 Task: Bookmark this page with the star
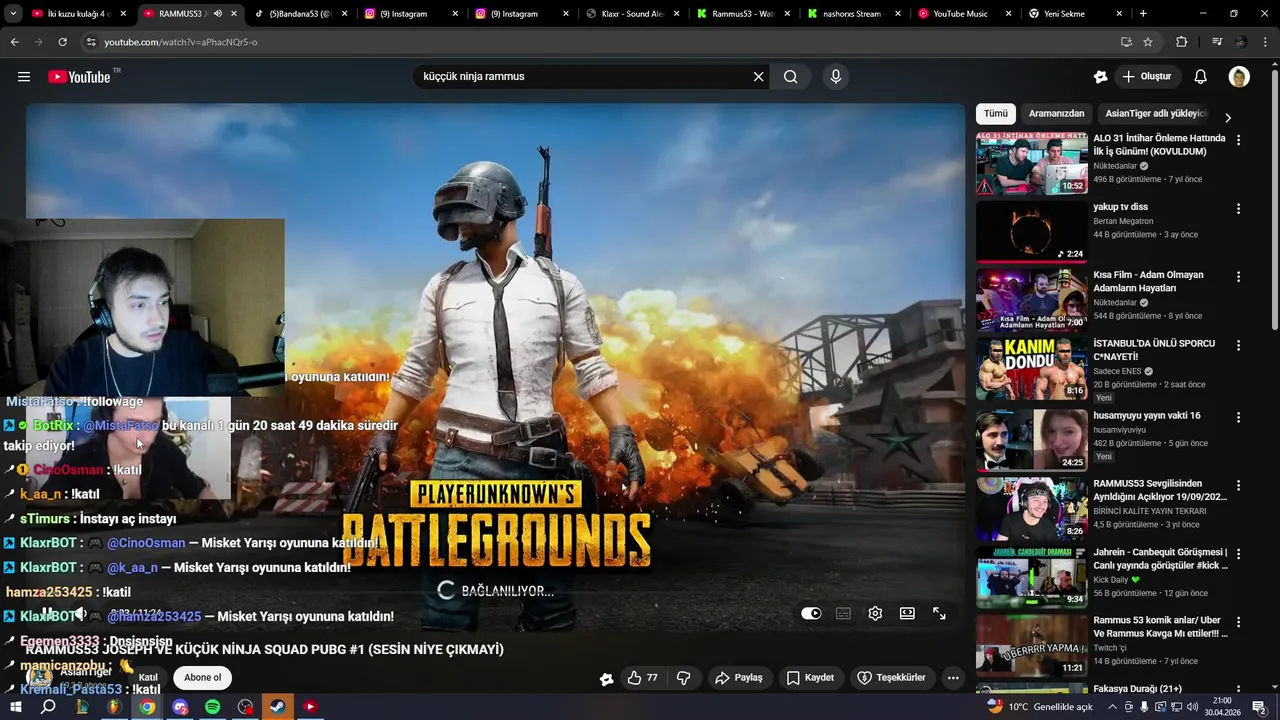click(x=1148, y=42)
